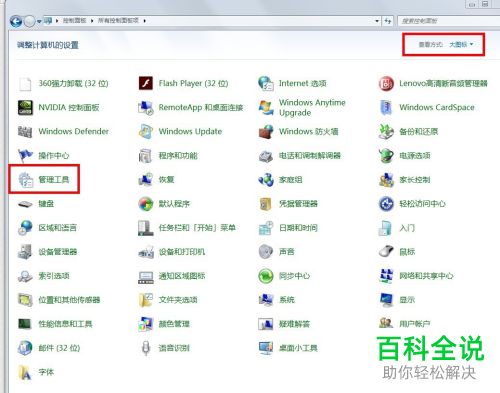
Task: Expand the address bar history dropdown arrow
Action: [x=377, y=21]
